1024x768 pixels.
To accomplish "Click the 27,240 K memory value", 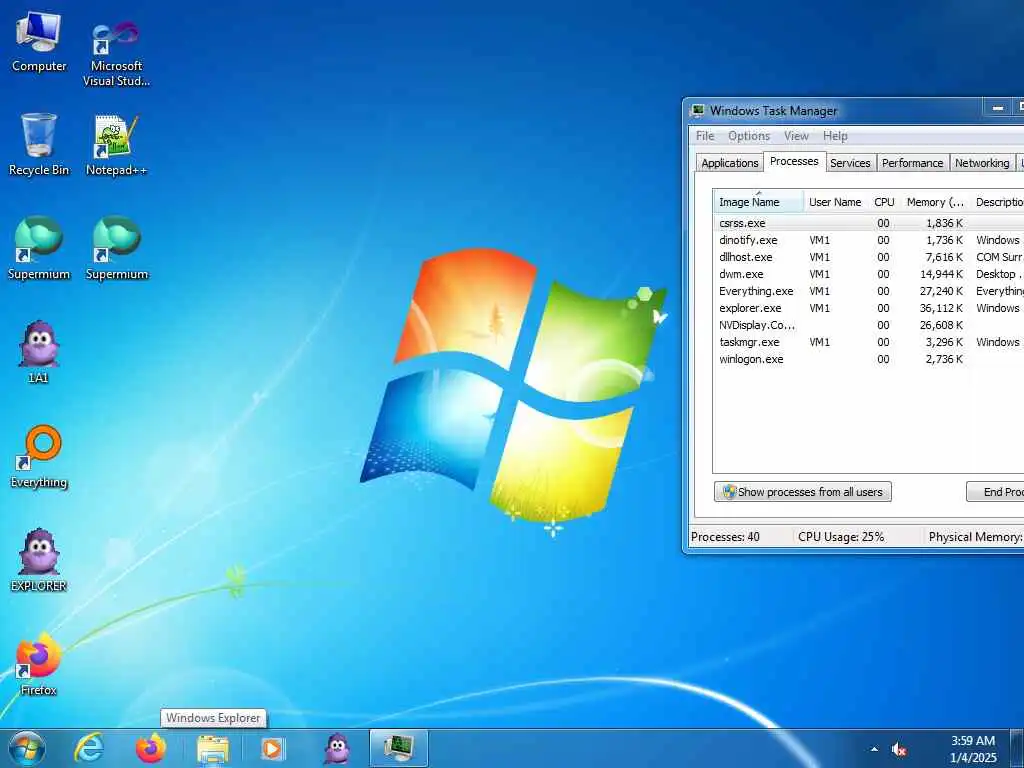I will [x=941, y=291].
